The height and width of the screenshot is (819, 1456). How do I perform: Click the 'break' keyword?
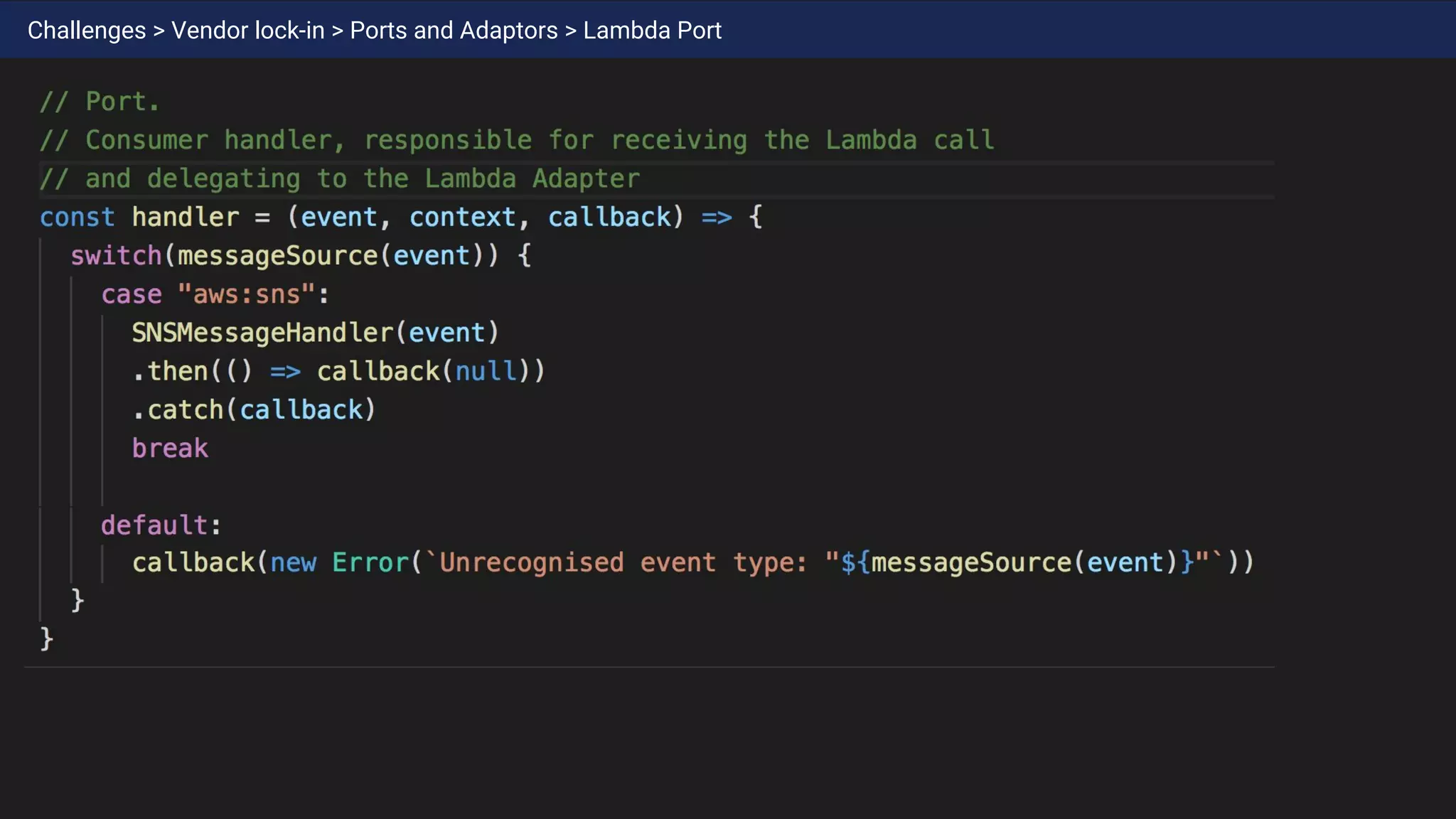170,448
